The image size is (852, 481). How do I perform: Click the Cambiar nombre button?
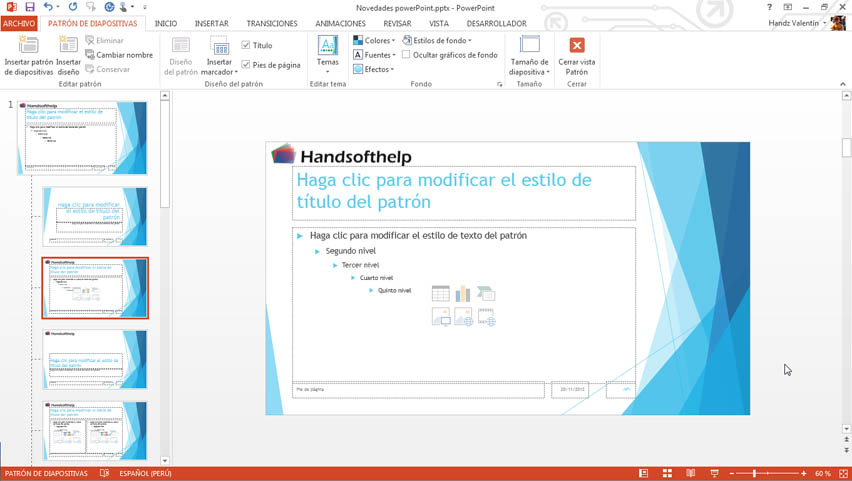tap(119, 55)
